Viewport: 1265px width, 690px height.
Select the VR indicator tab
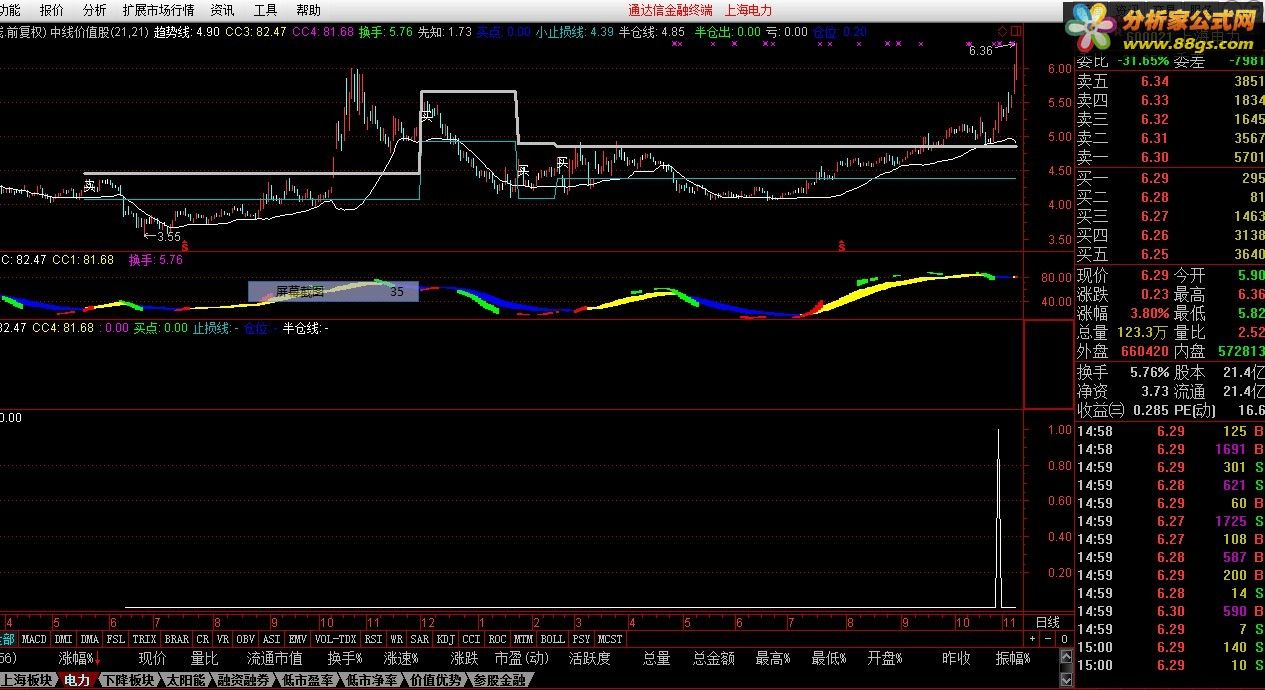pos(223,638)
